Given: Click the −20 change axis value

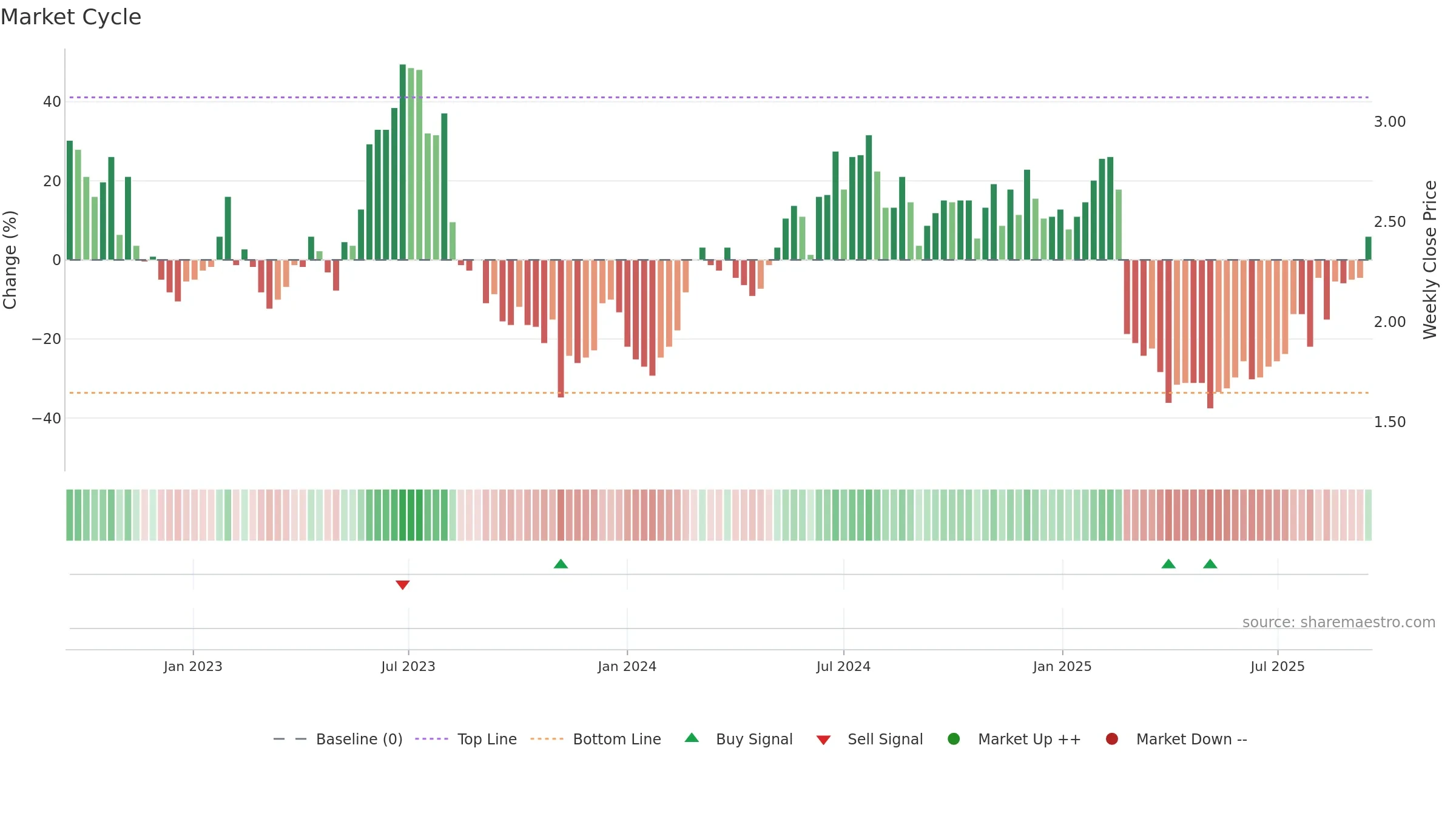Looking at the screenshot, I should coord(47,339).
